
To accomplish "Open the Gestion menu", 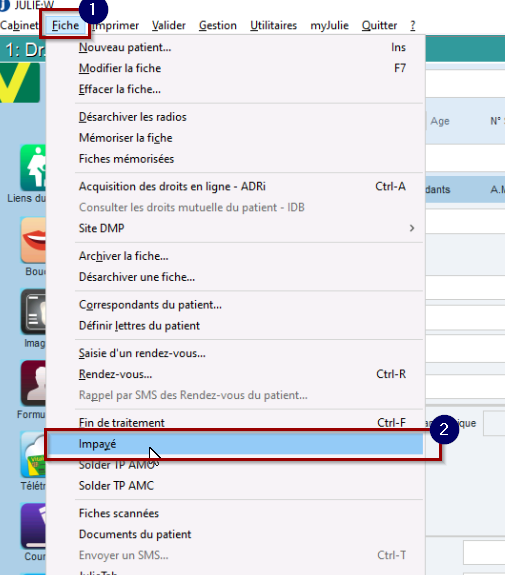I will 218,25.
